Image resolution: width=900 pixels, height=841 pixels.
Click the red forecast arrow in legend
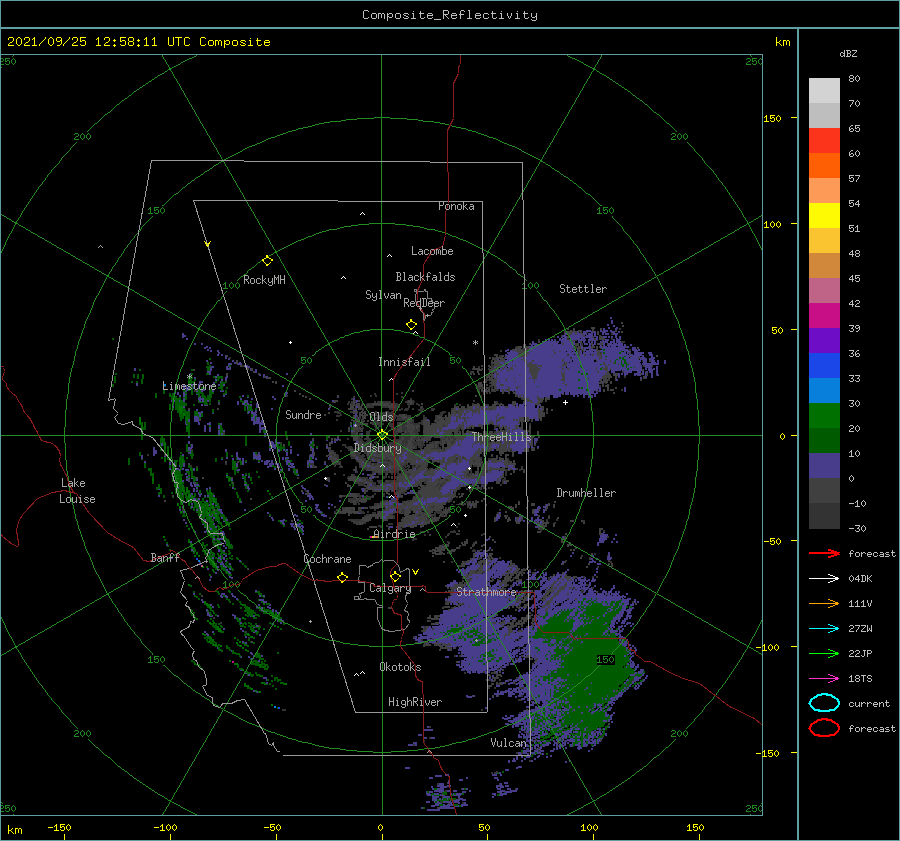click(824, 553)
